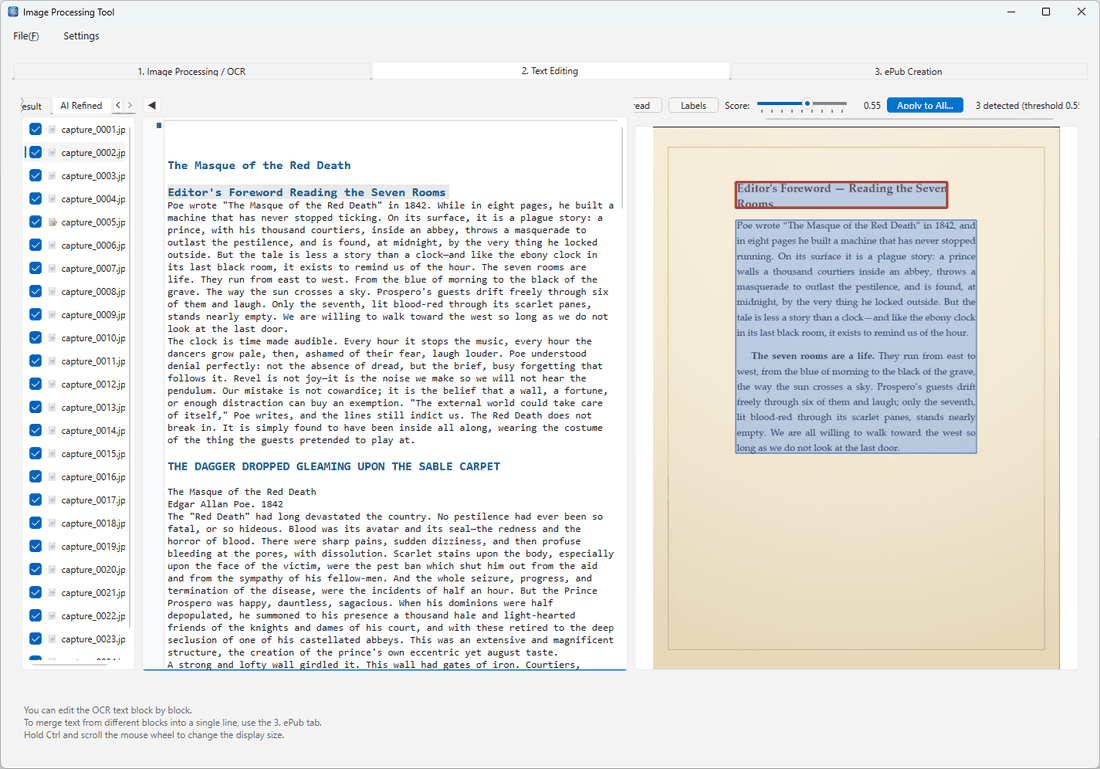
Task: Select the 2. Text Editing tab
Action: click(x=550, y=71)
